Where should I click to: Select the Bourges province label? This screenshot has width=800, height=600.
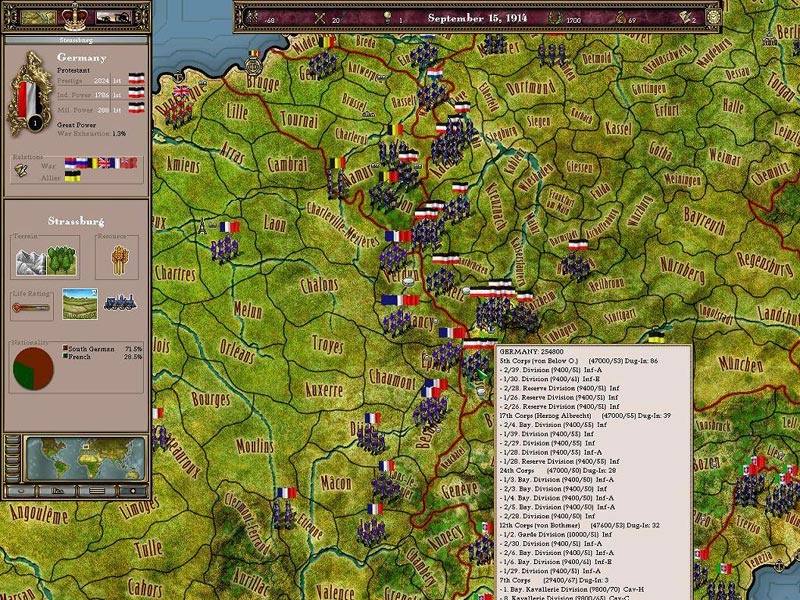[211, 398]
